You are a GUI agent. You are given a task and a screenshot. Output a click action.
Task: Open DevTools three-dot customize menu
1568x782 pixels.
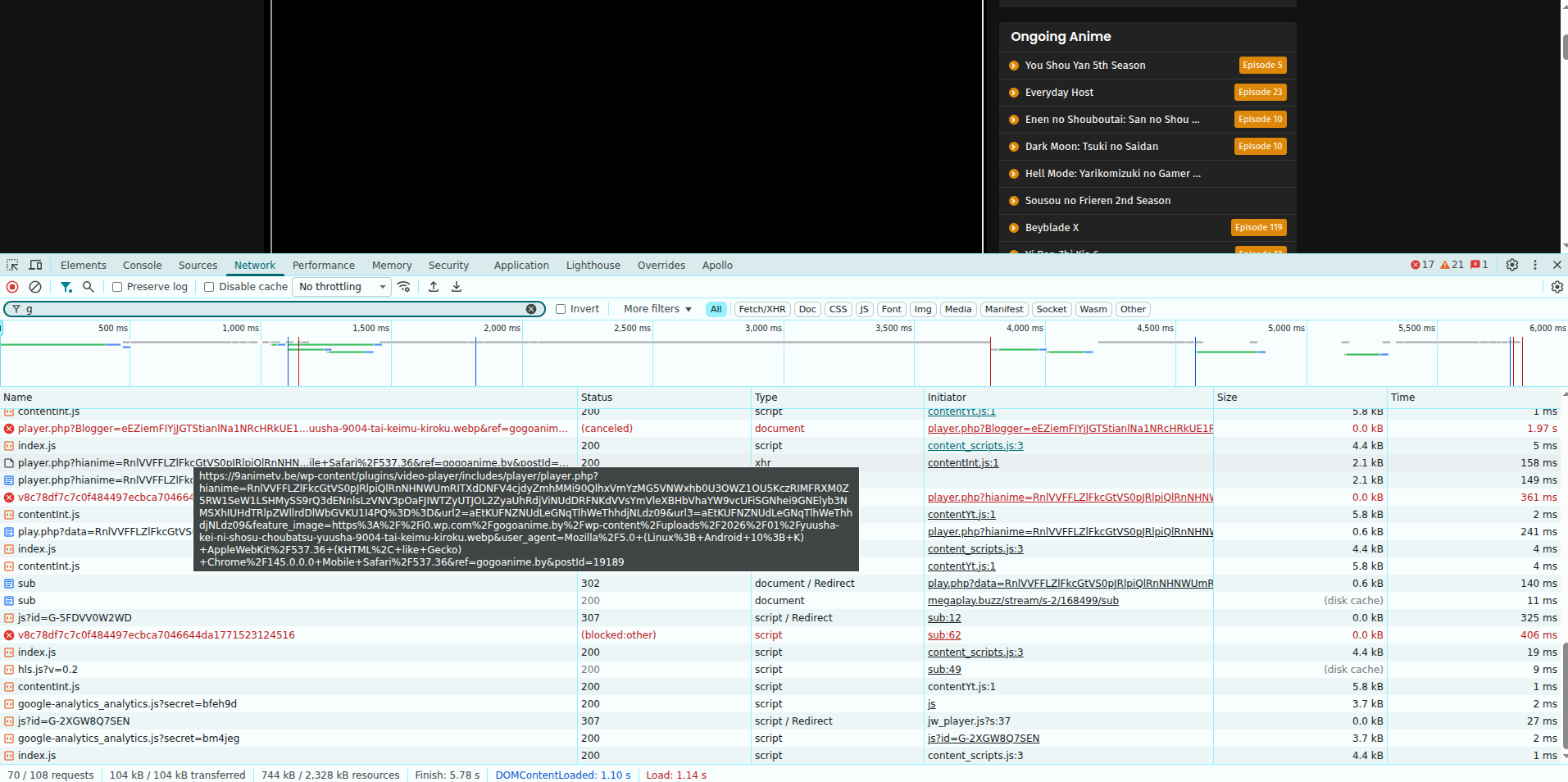point(1535,265)
